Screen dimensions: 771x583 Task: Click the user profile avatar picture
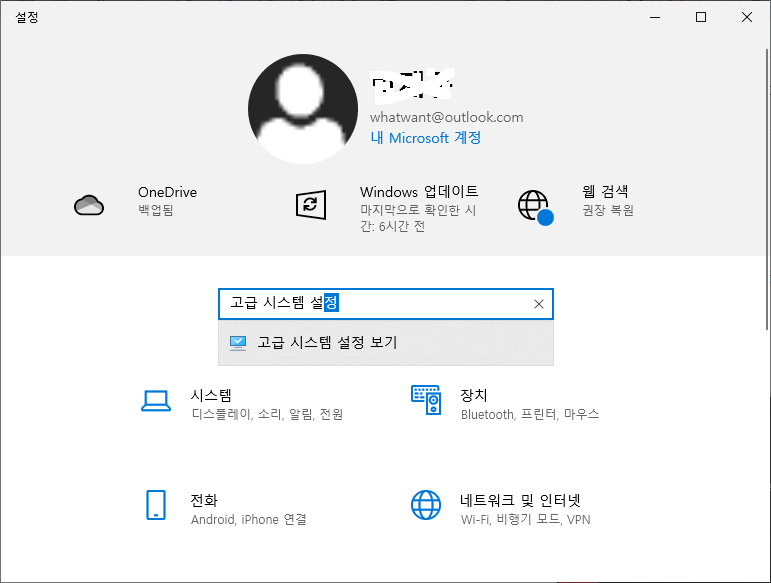303,109
